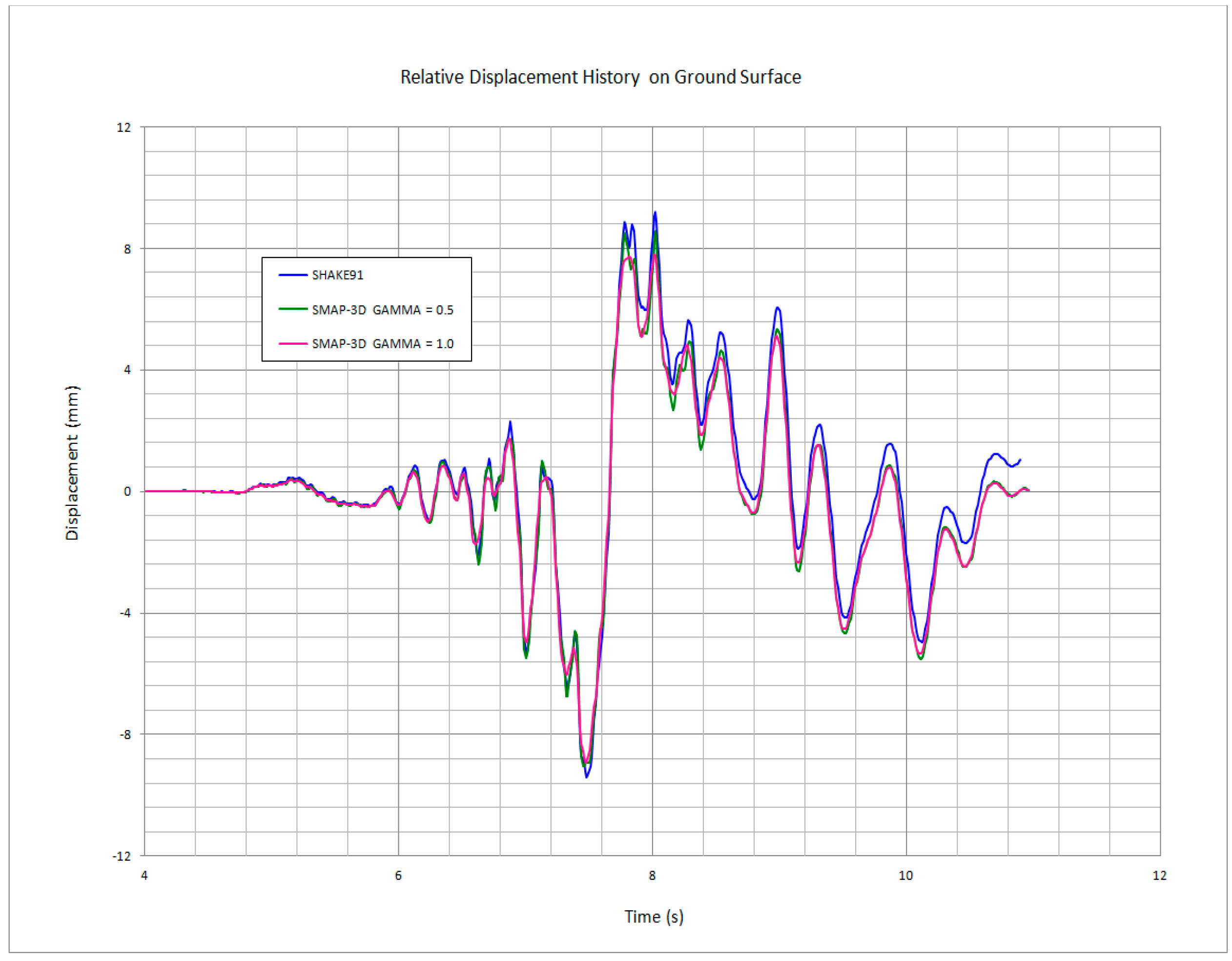Image resolution: width=1232 pixels, height=961 pixels.
Task: Click the green GAMMA 0.5 legend line sample
Action: 293,309
